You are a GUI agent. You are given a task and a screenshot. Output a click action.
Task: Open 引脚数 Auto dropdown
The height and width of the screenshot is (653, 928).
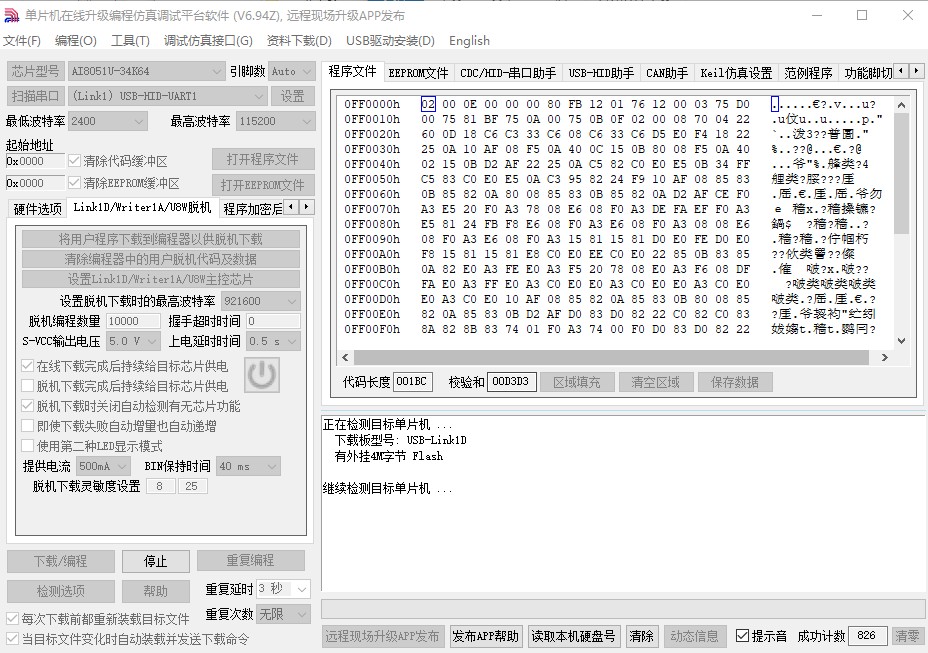click(291, 71)
